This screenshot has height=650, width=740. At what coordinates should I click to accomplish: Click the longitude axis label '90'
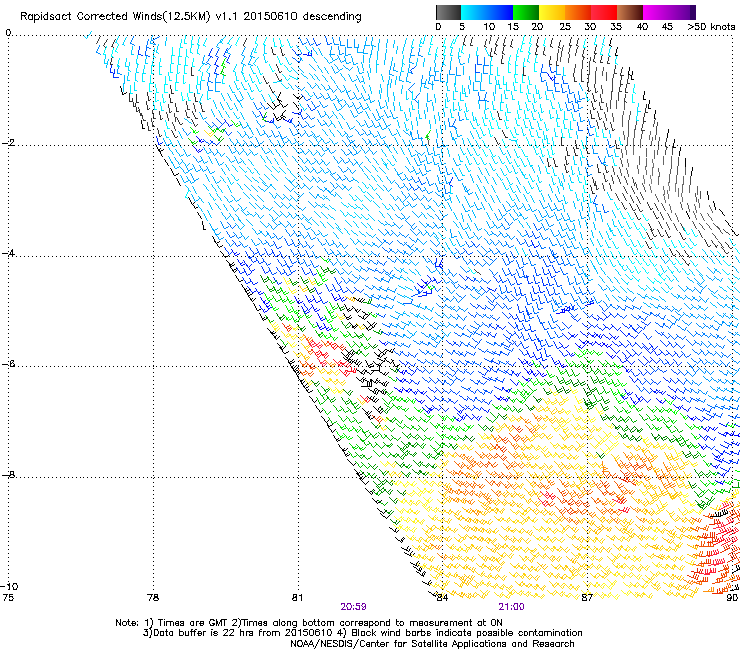click(x=732, y=598)
